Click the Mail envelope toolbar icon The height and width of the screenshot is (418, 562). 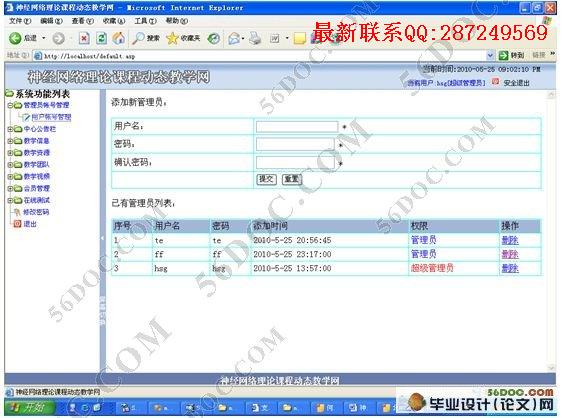pos(234,38)
